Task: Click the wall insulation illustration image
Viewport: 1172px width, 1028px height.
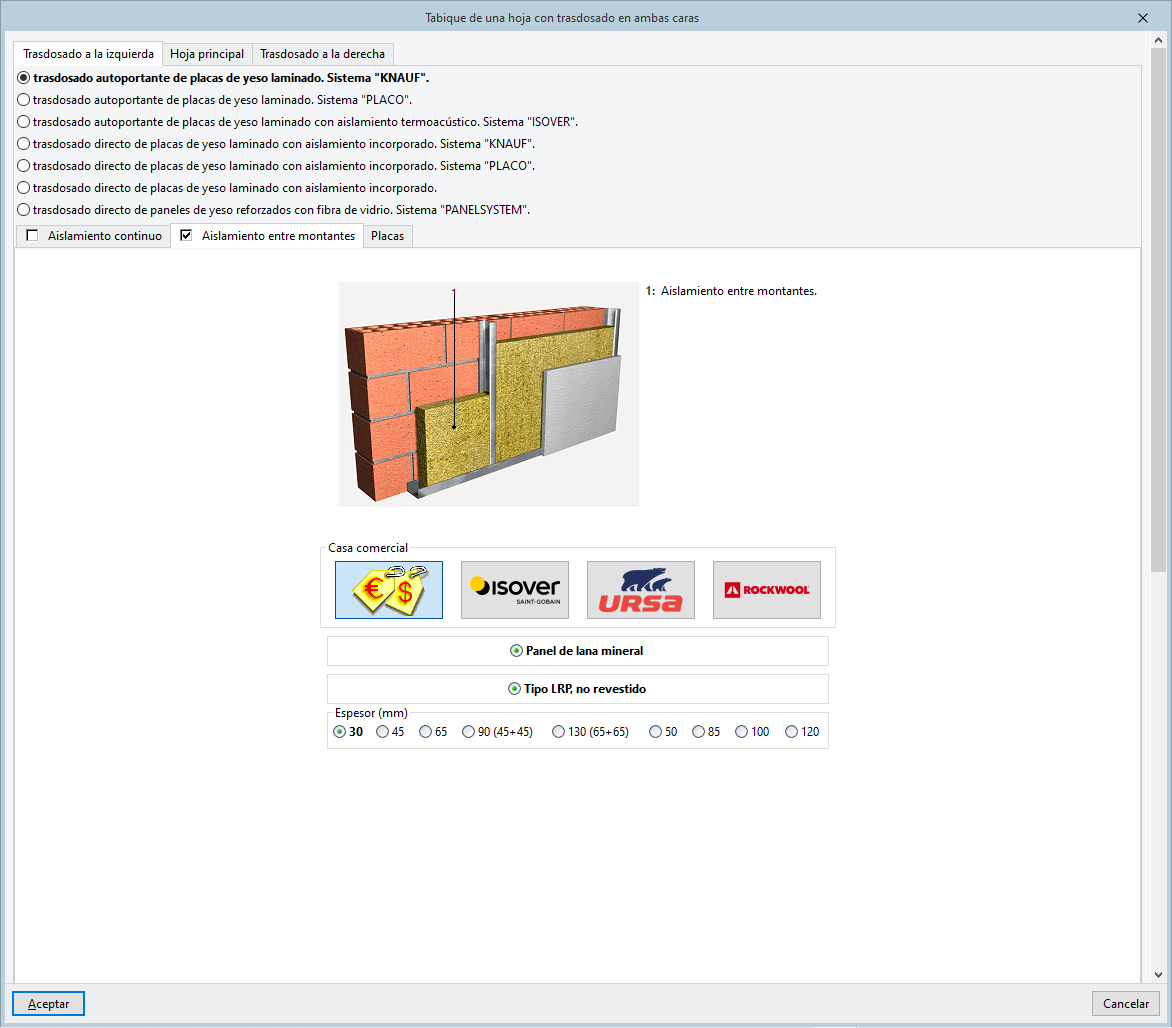Action: 489,394
